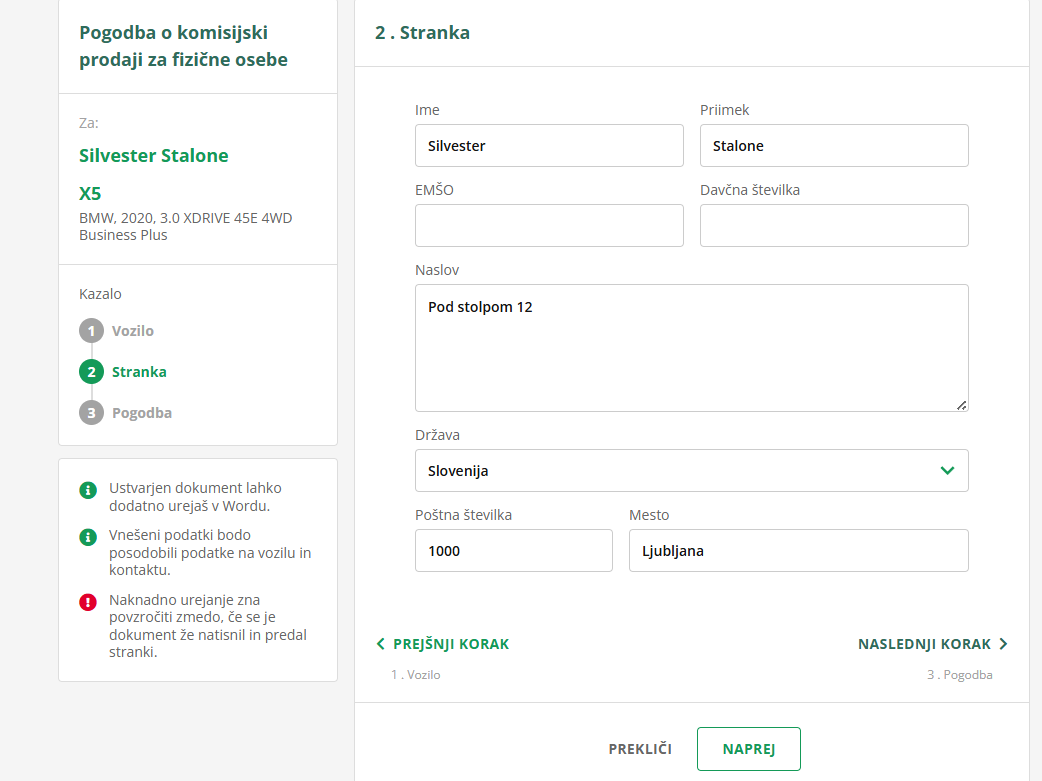1042x781 pixels.
Task: Grab the Naslov textarea resize handle
Action: point(961,405)
